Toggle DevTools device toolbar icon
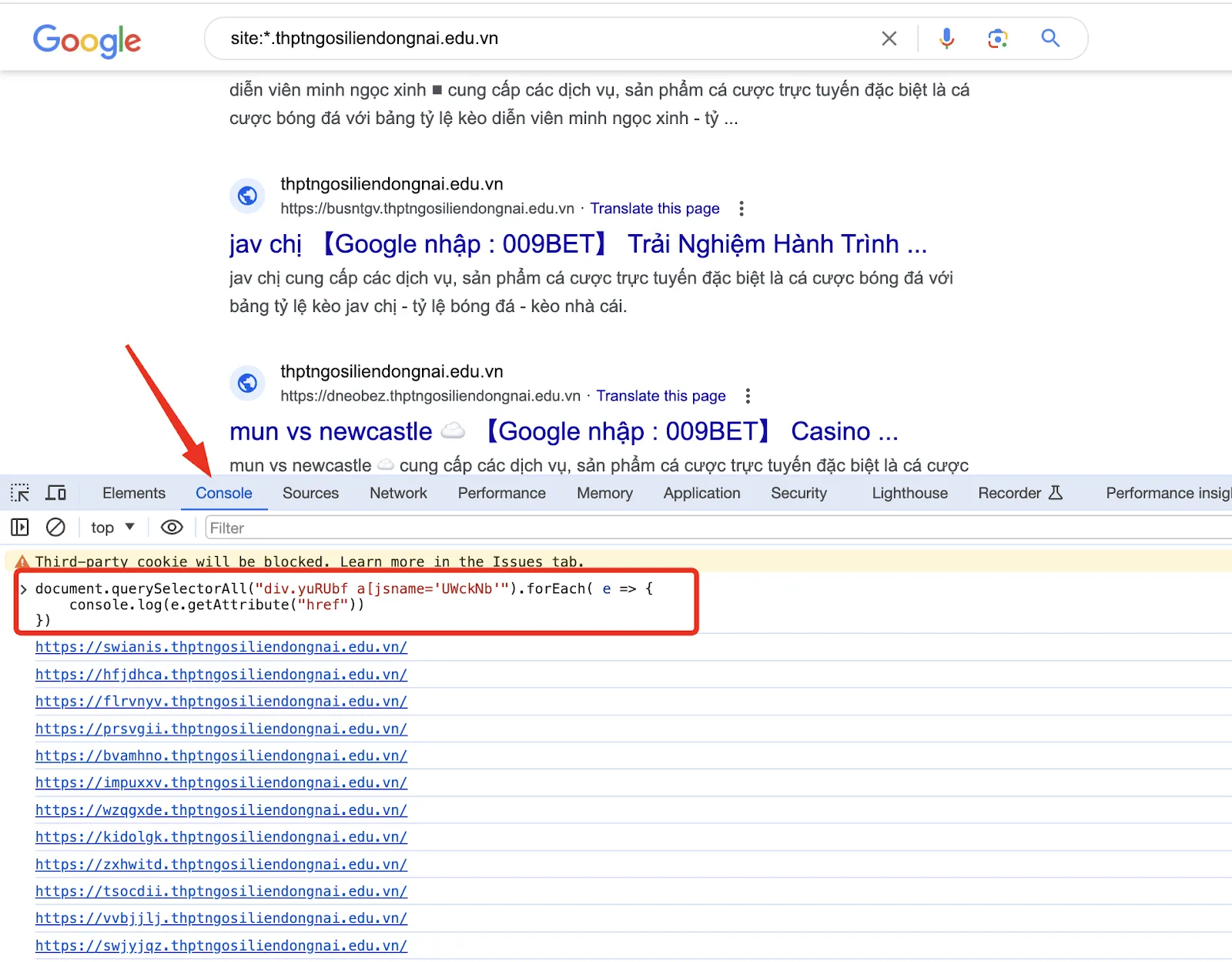Screen dimensions: 1232x962 tap(56, 493)
